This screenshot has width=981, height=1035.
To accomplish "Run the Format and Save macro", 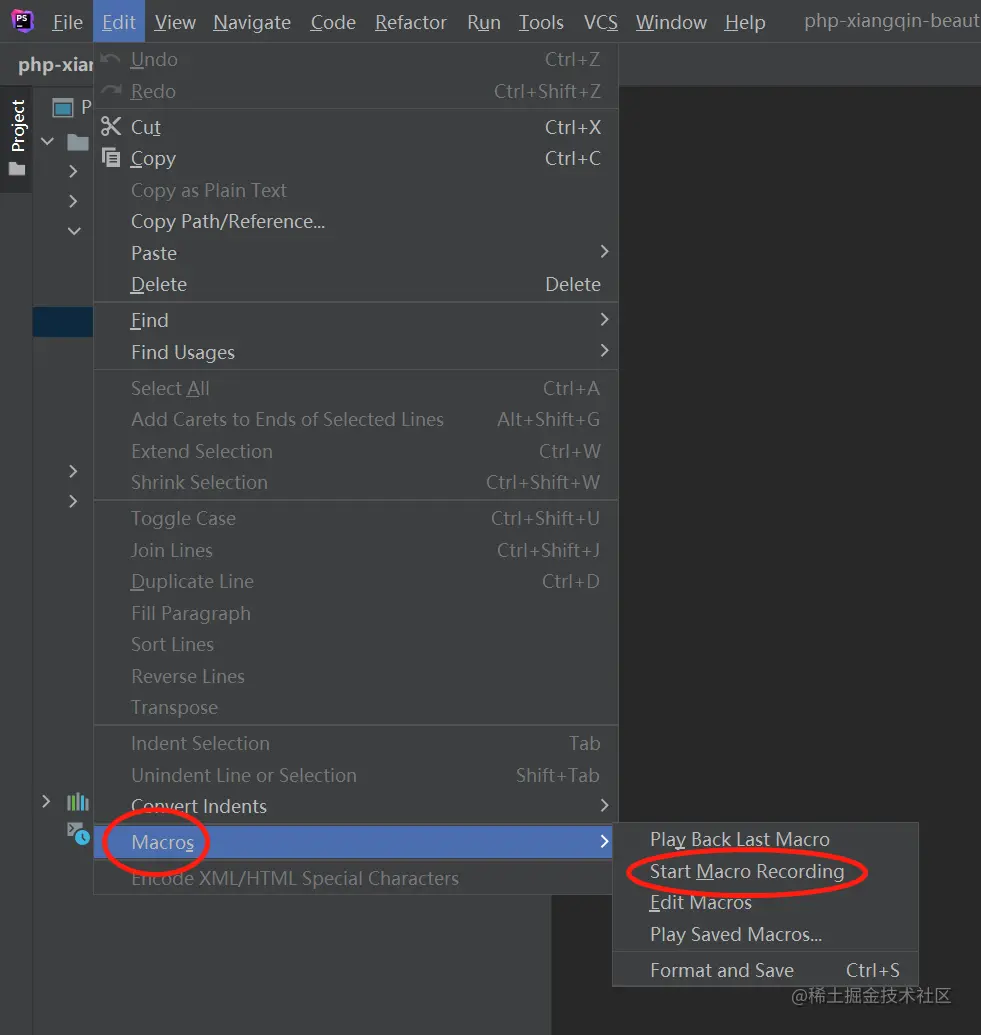I will point(765,970).
